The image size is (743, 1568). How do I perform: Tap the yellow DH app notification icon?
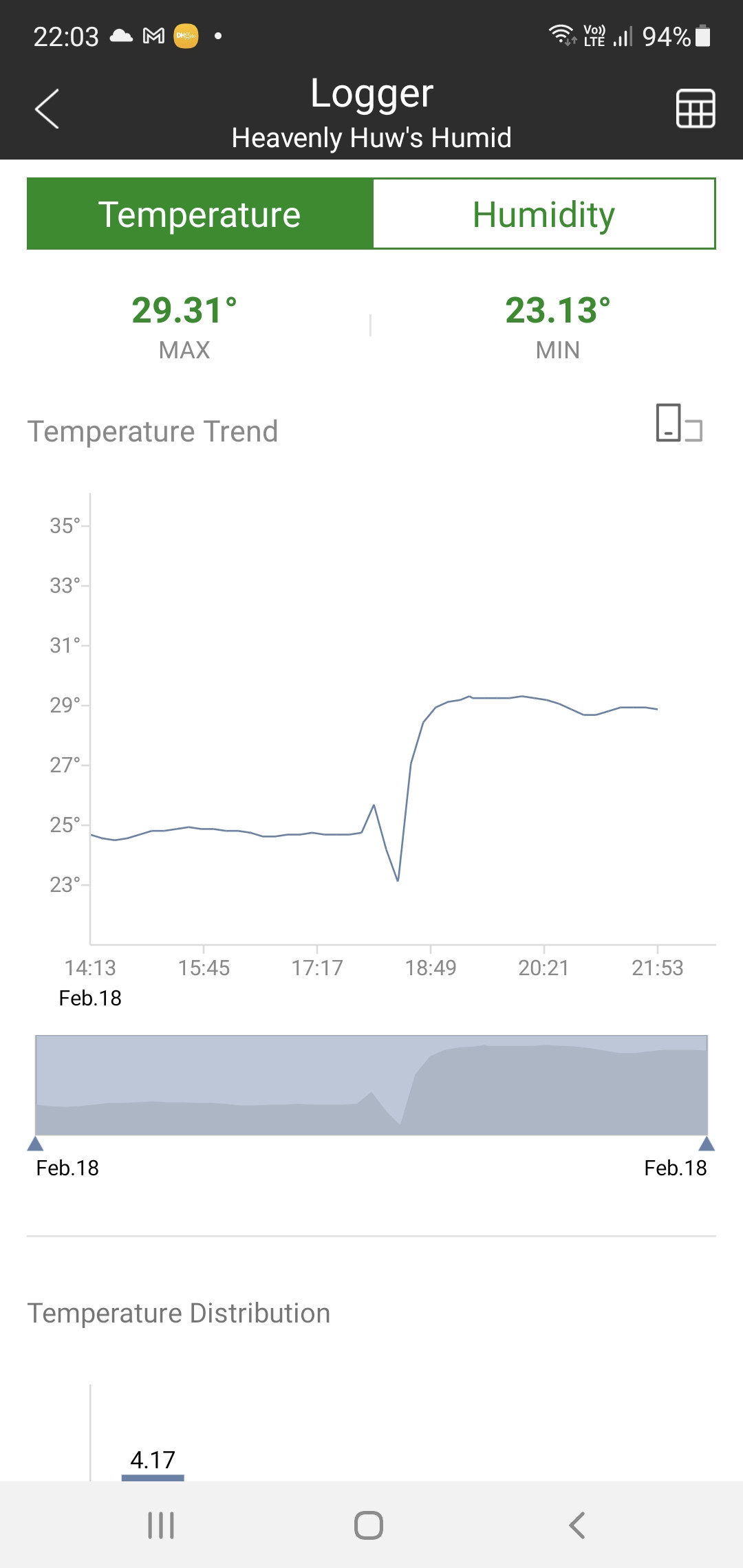[186, 36]
